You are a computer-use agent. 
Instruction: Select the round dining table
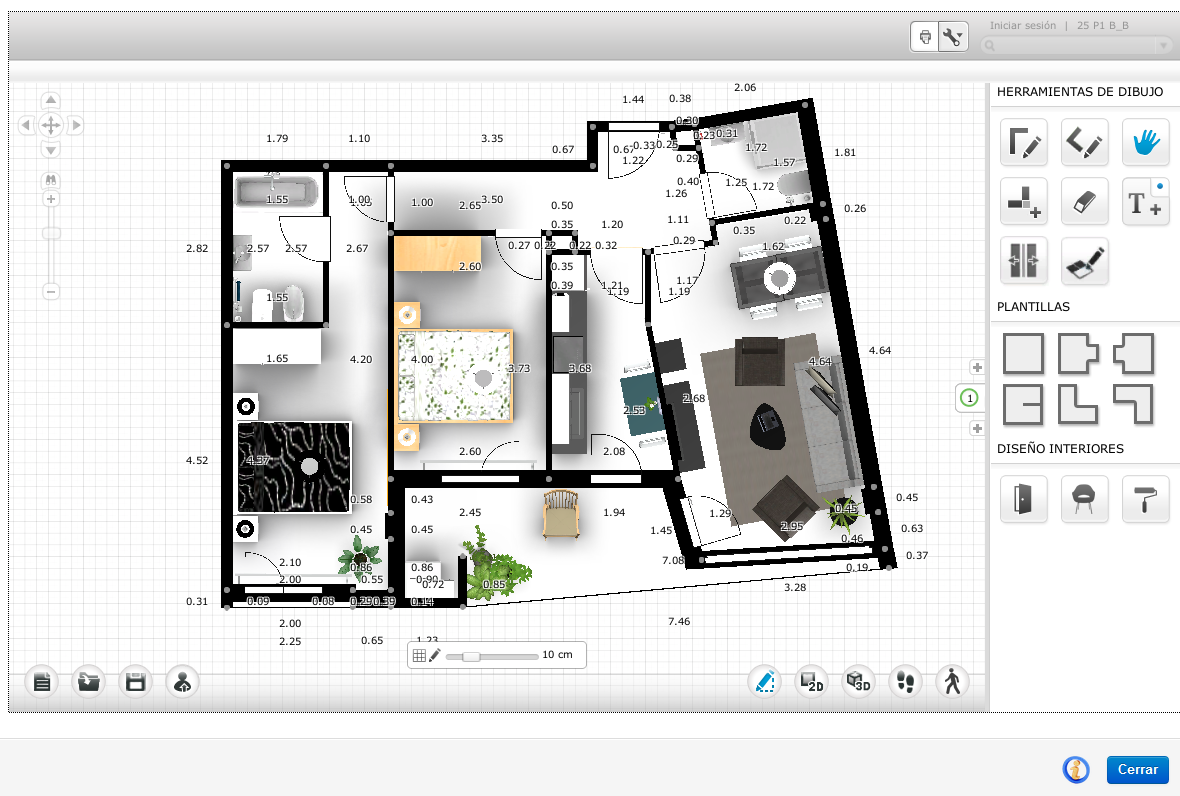click(780, 279)
